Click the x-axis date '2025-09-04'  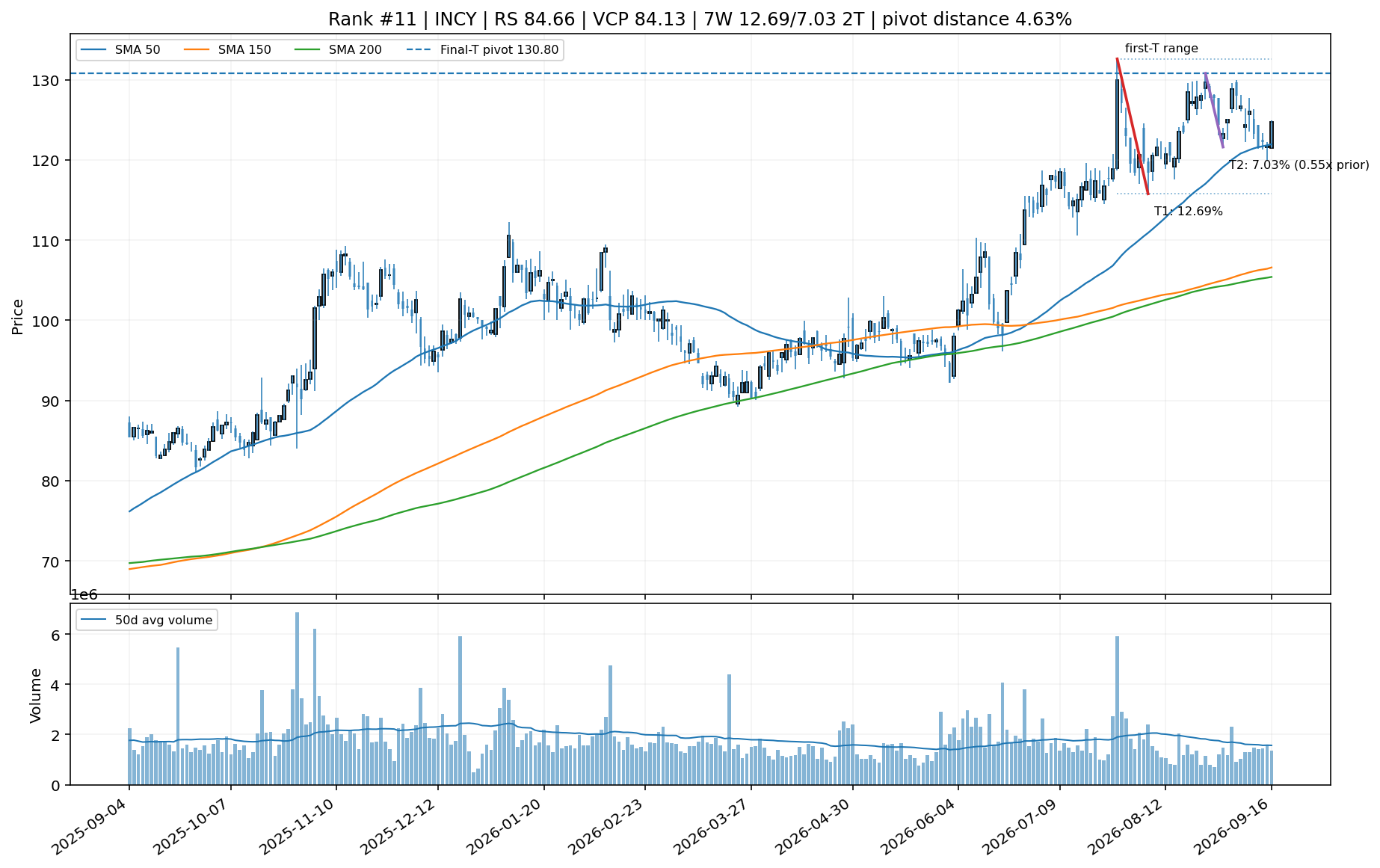point(90,828)
